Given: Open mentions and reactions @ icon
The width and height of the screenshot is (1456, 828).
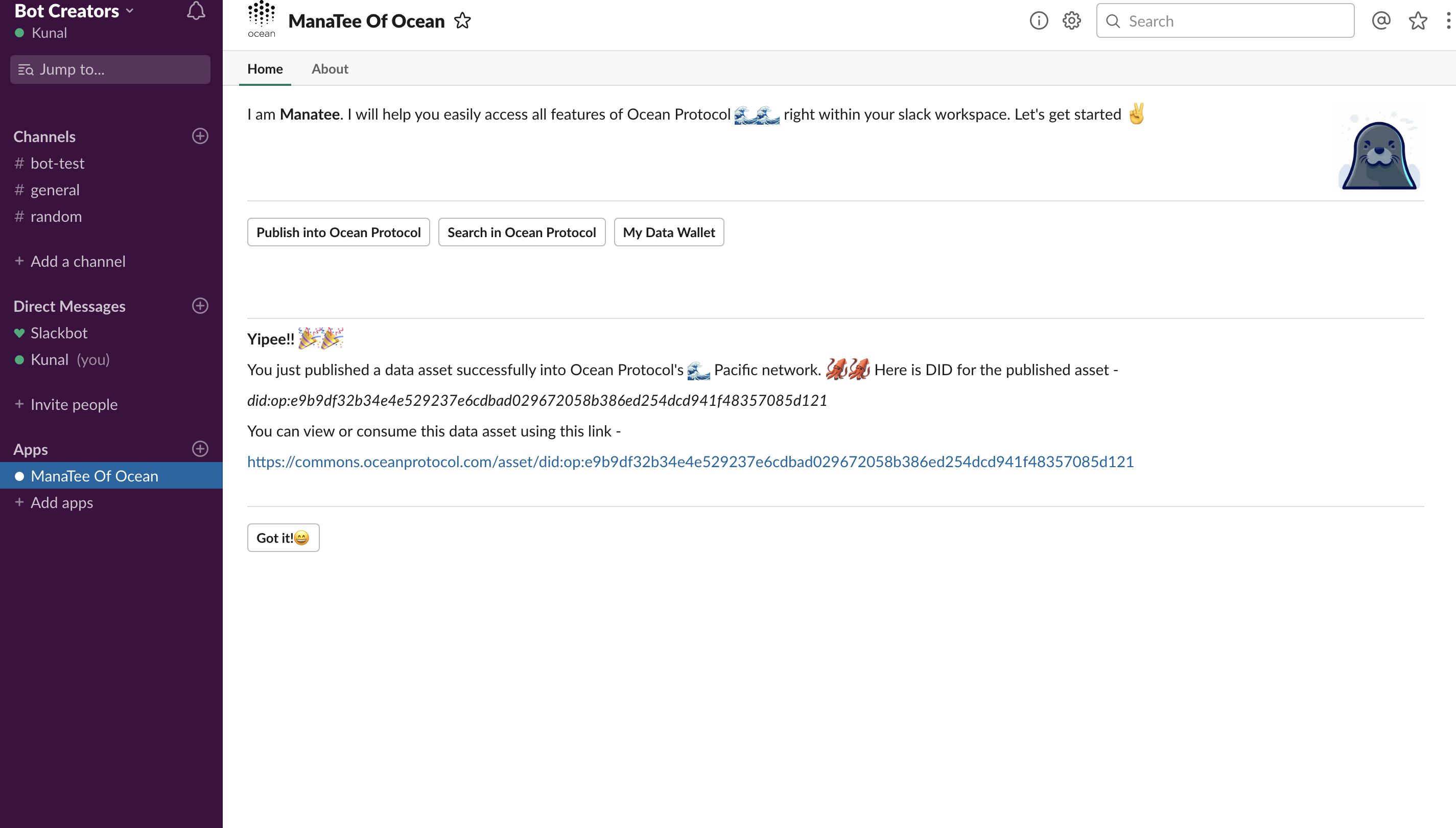Looking at the screenshot, I should coord(1381,21).
